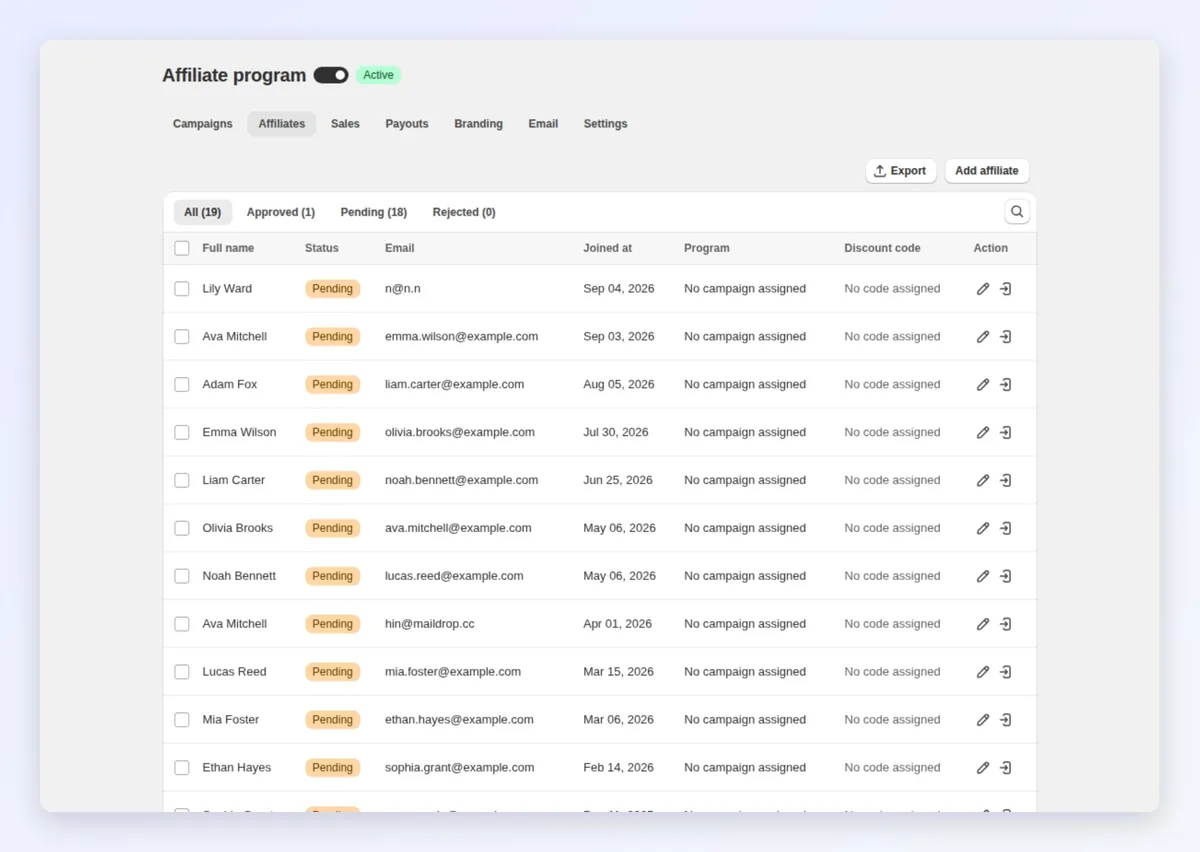
Task: Check the Noah Bennett row checkbox
Action: [182, 576]
